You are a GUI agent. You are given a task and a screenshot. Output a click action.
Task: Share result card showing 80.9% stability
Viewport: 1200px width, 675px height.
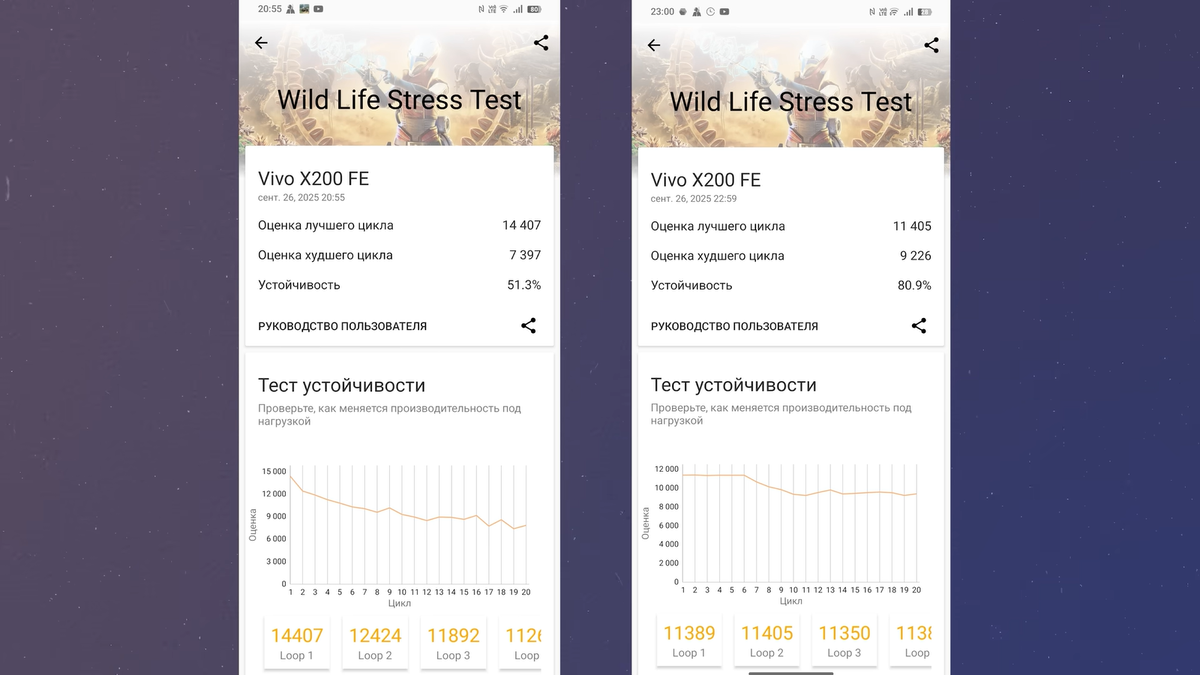pos(919,325)
